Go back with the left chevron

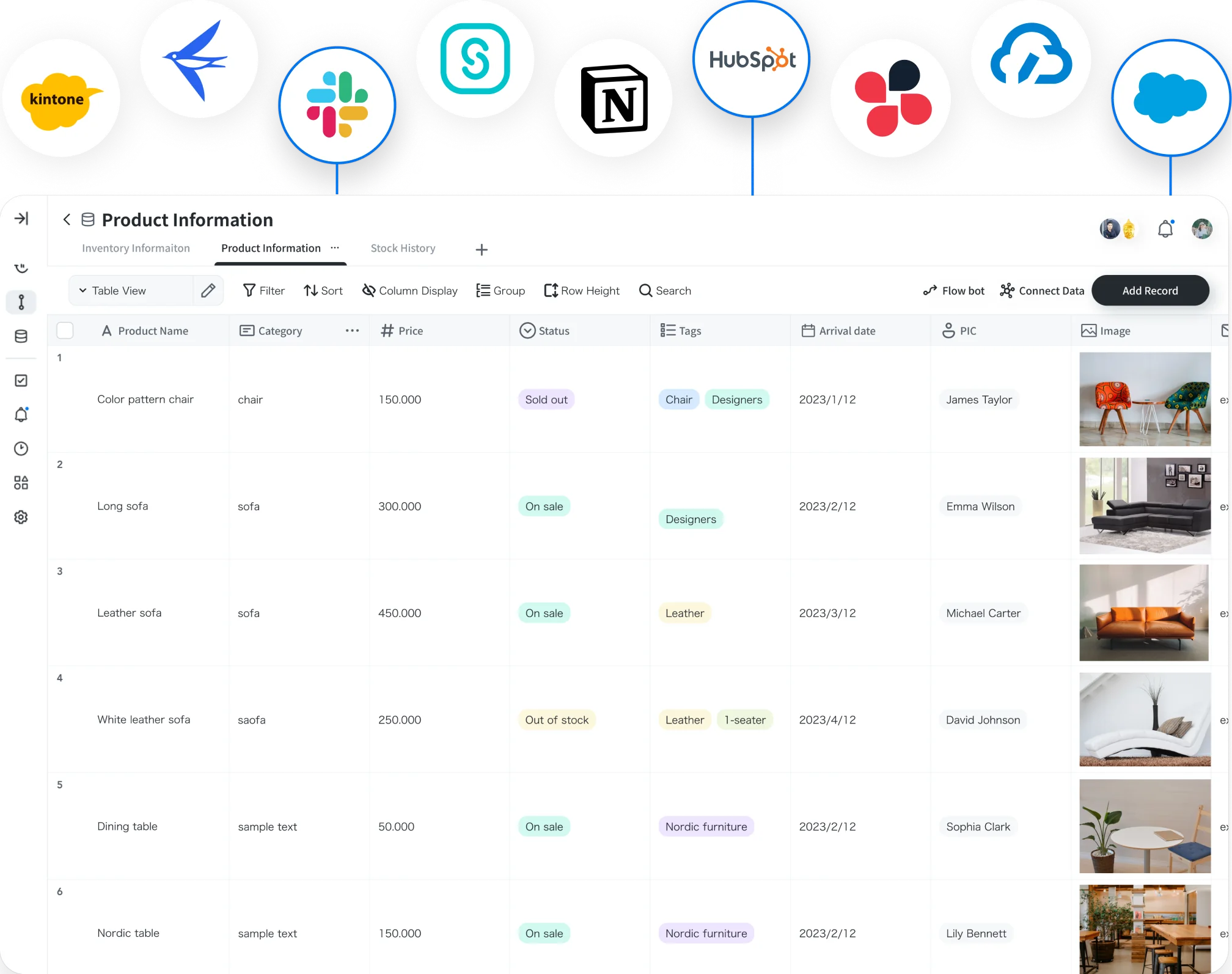point(67,219)
